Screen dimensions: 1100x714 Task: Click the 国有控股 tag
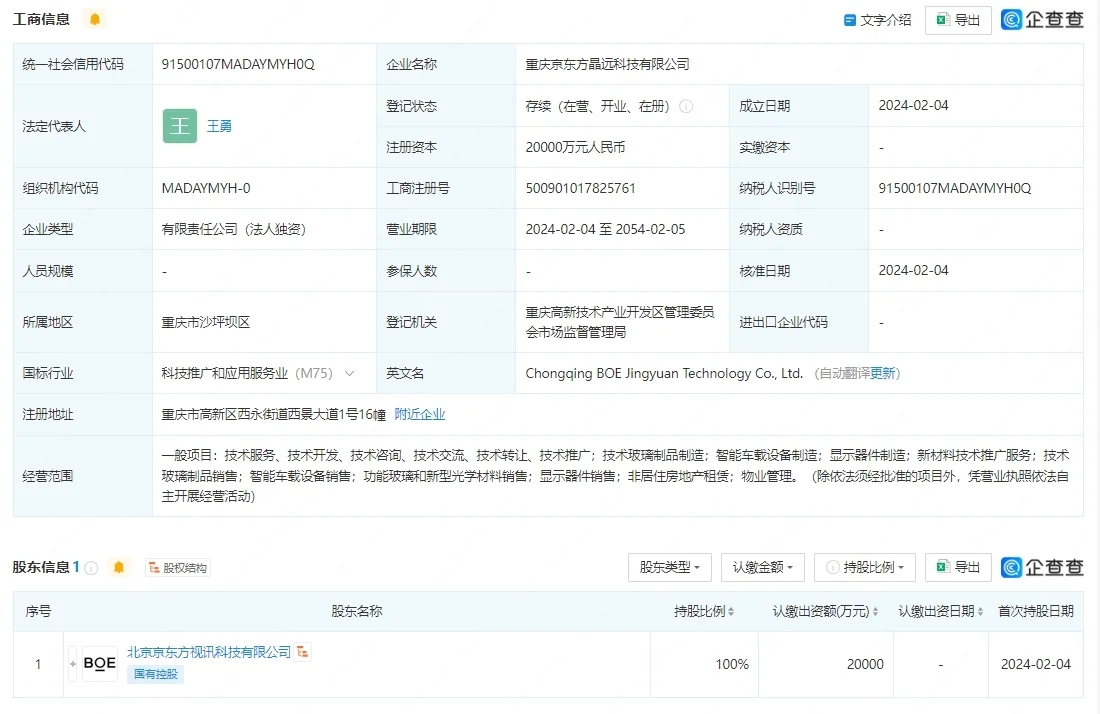pyautogui.click(x=156, y=675)
